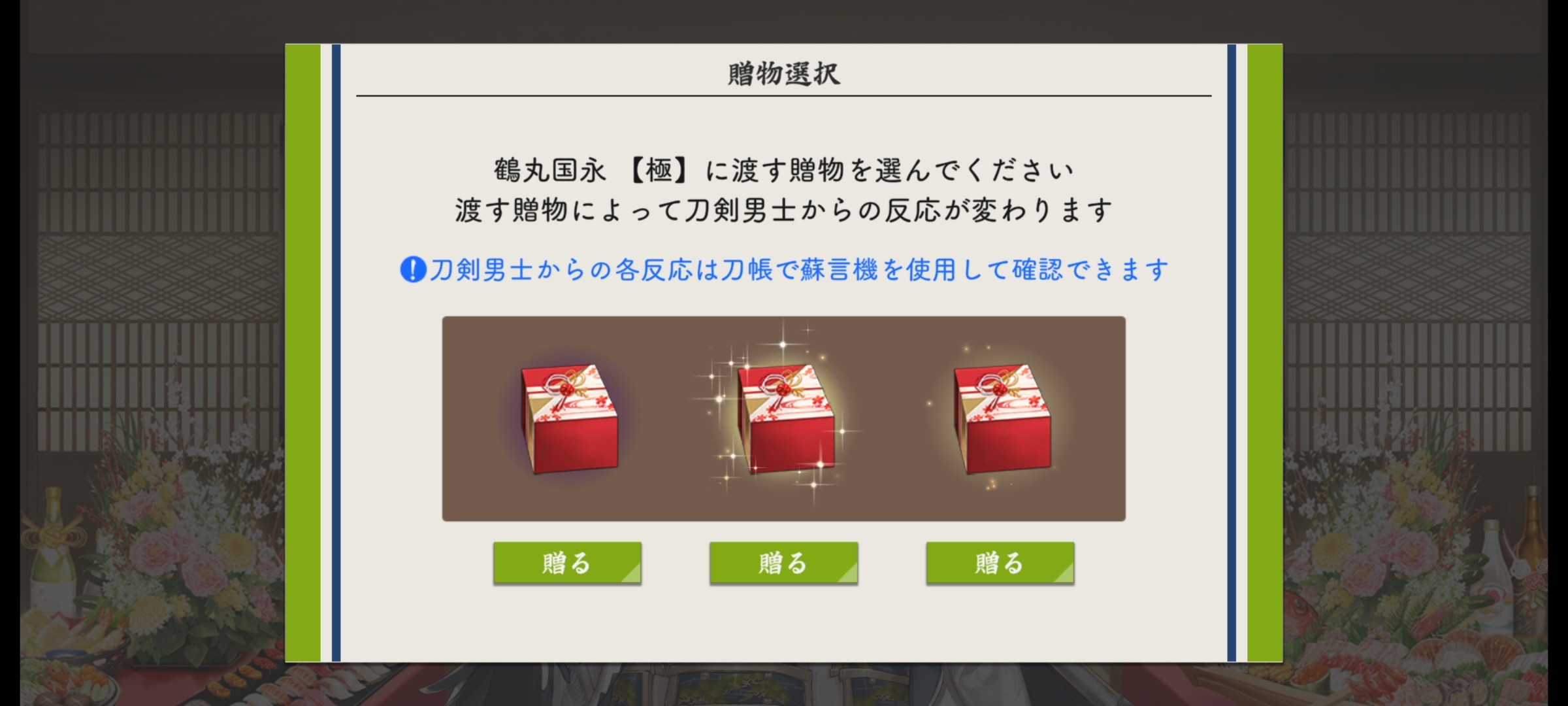This screenshot has width=1568, height=706.
Task: Select the purple-glowing gift box
Action: tap(569, 418)
